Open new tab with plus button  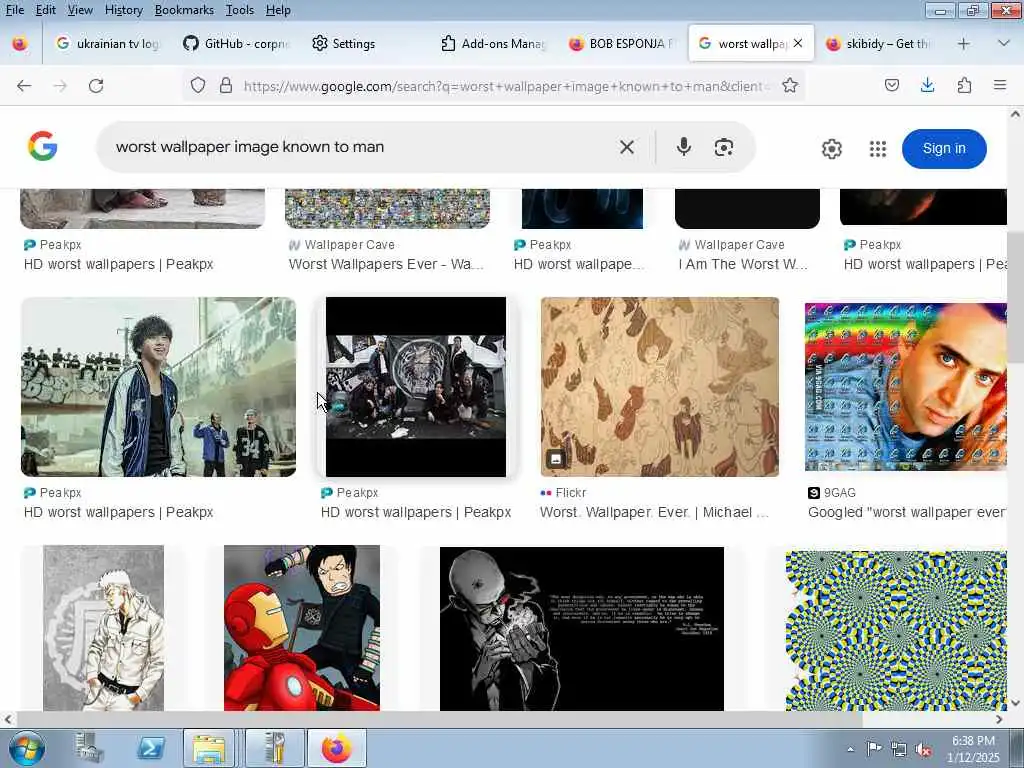(963, 44)
